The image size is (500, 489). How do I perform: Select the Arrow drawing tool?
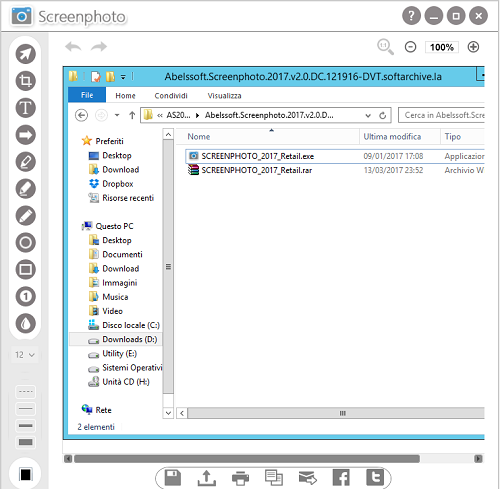(x=26, y=135)
